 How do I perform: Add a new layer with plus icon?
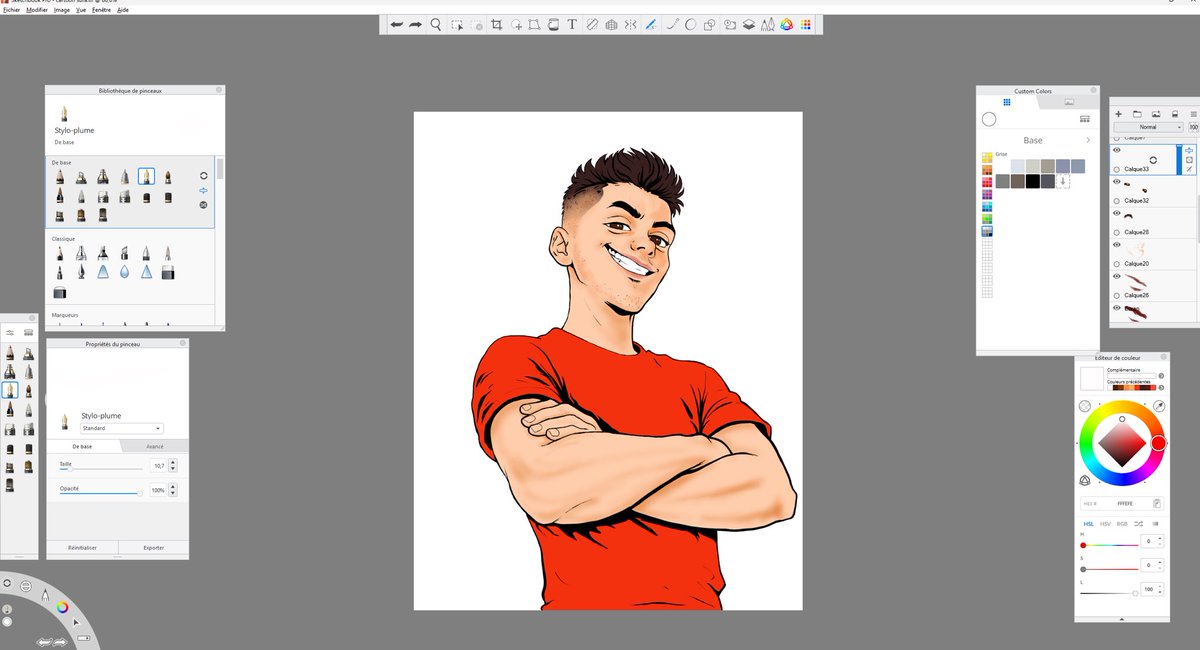point(1118,114)
